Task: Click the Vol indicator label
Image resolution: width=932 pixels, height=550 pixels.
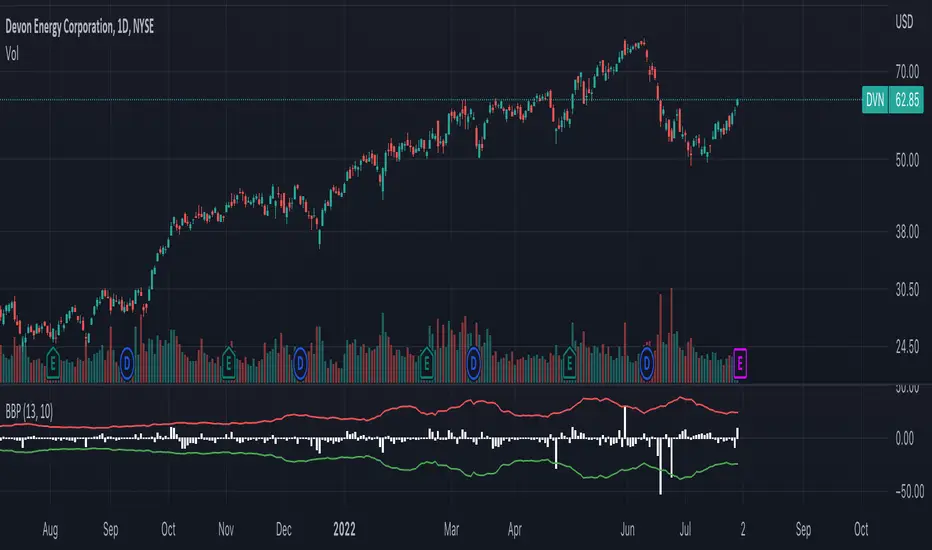Action: tap(12, 54)
